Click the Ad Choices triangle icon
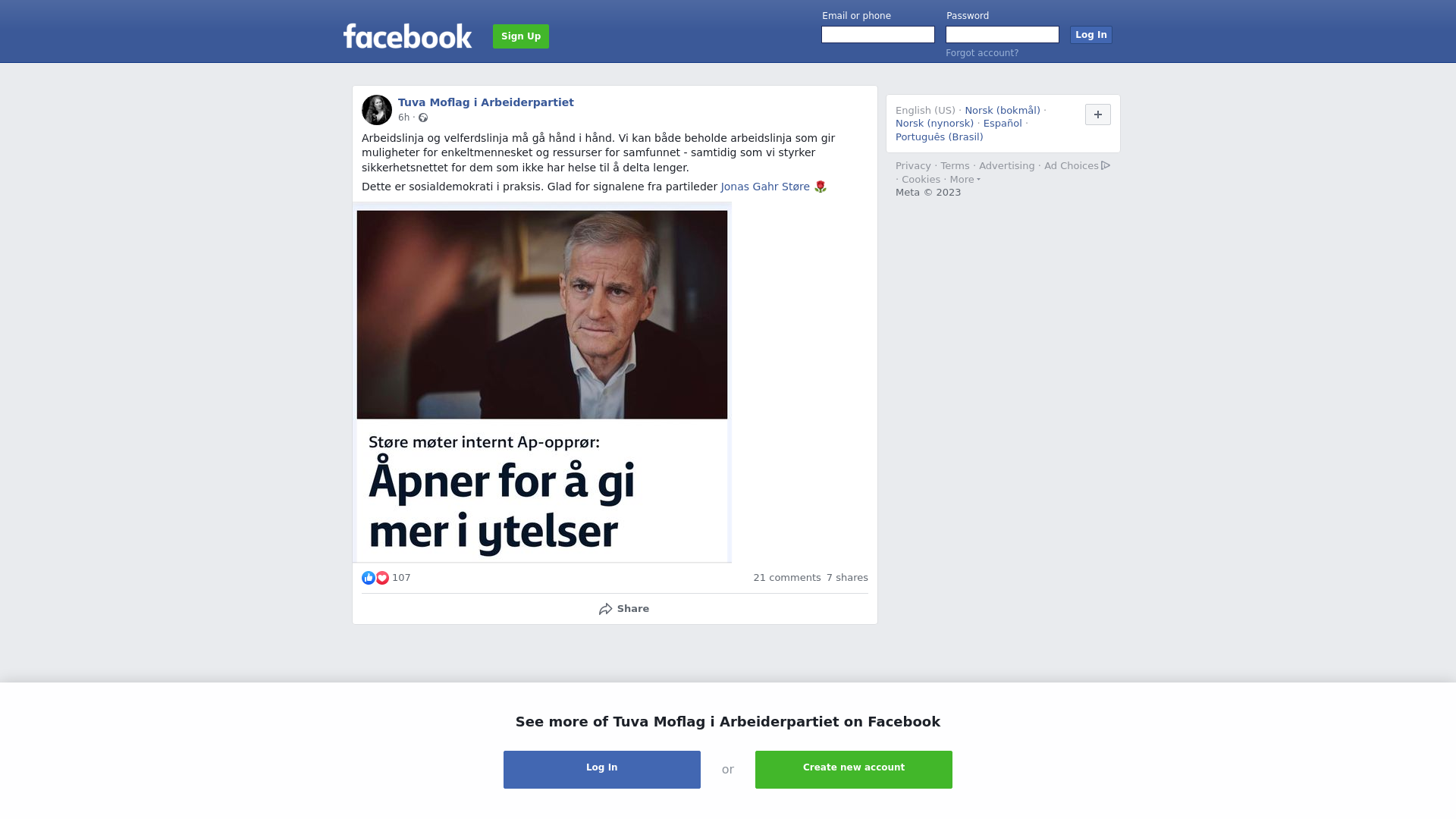Viewport: 1456px width, 819px height. (x=1106, y=165)
